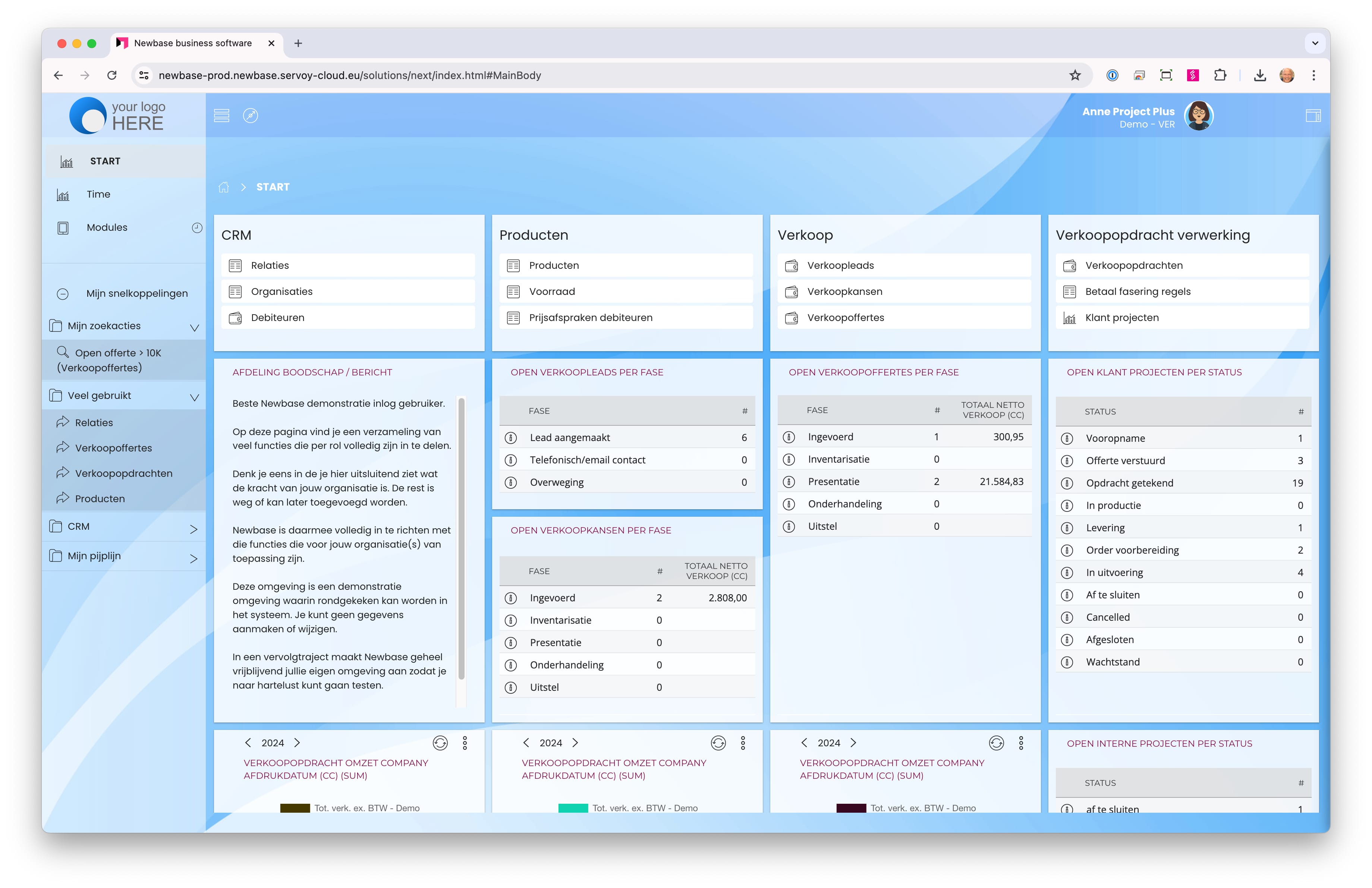Click the clock icon beside Modules

[197, 228]
